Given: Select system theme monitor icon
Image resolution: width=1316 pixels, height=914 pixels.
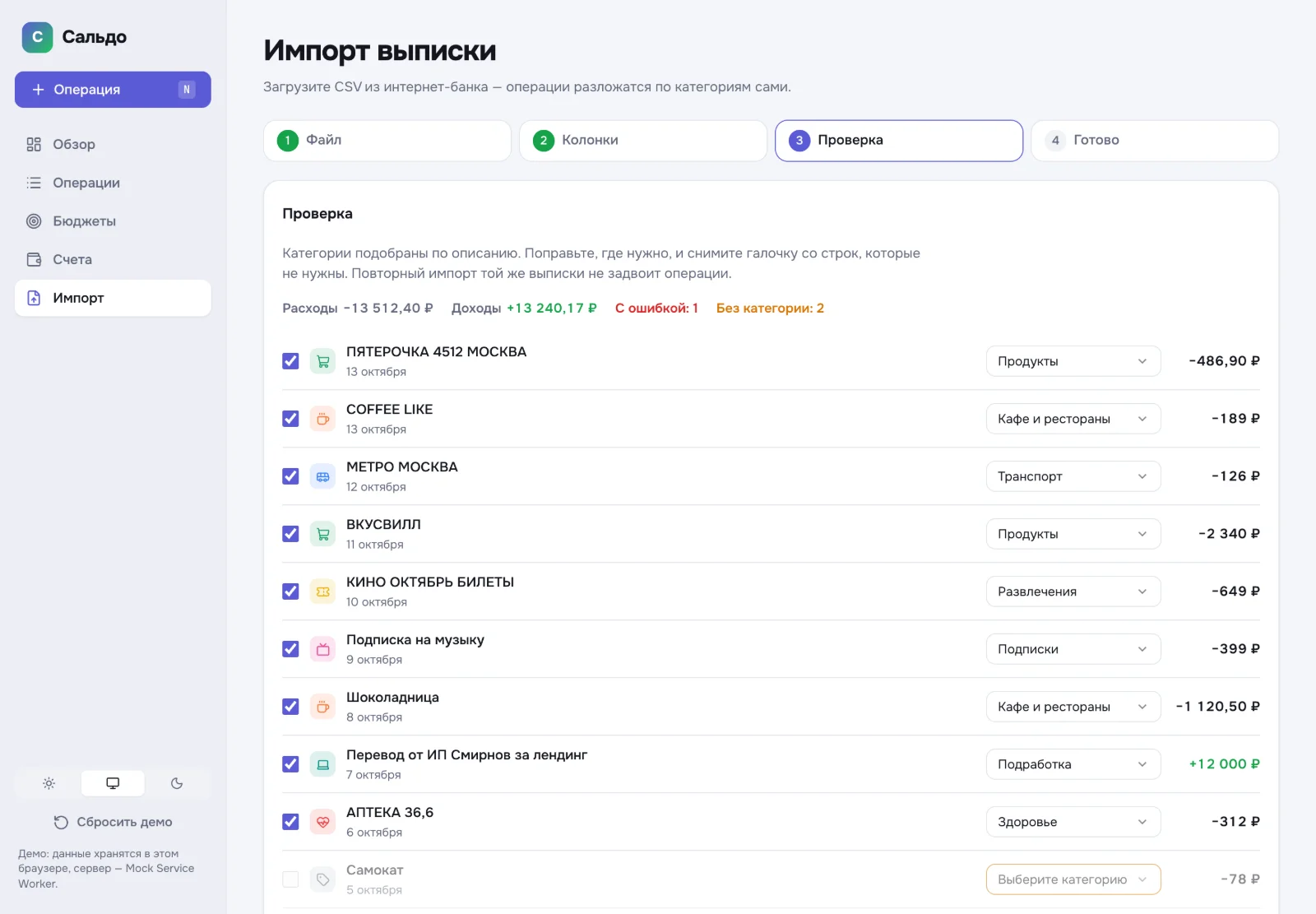Looking at the screenshot, I should tap(113, 783).
